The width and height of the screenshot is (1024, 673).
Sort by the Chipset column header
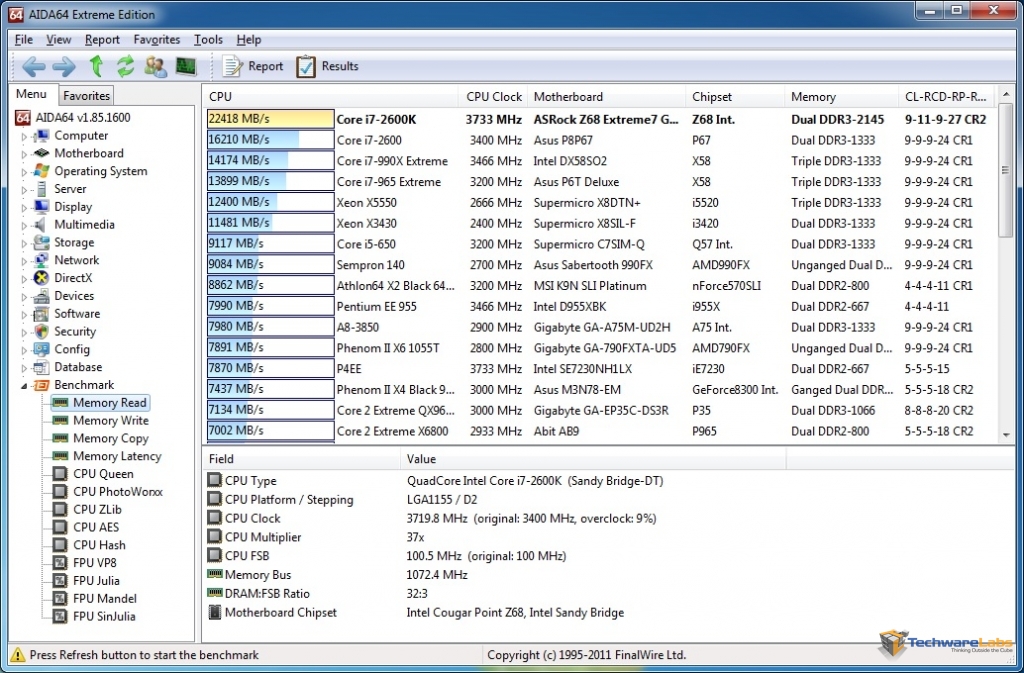(x=735, y=97)
